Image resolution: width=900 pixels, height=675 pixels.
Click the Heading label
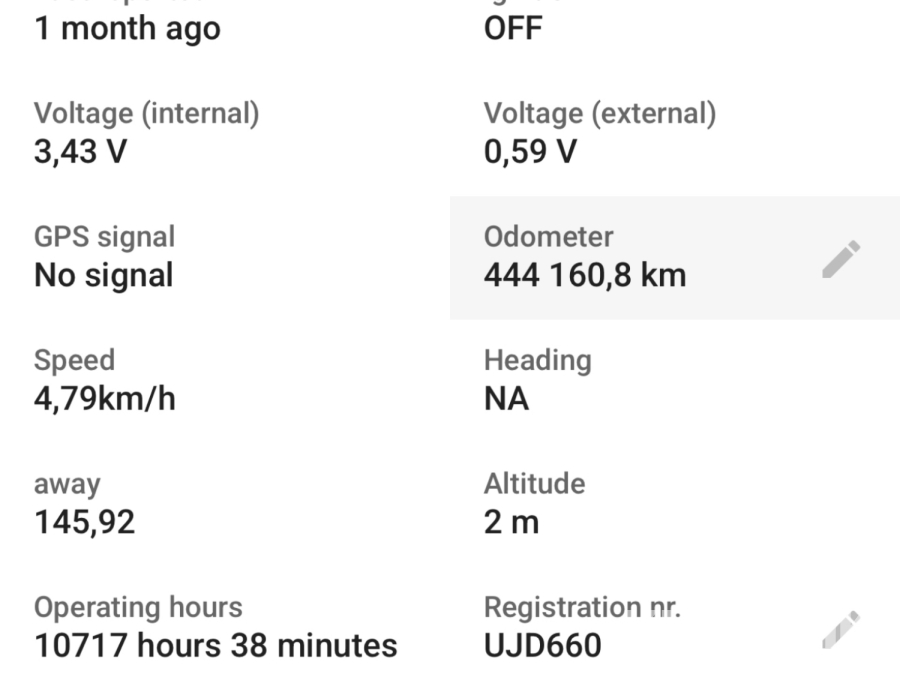[537, 360]
